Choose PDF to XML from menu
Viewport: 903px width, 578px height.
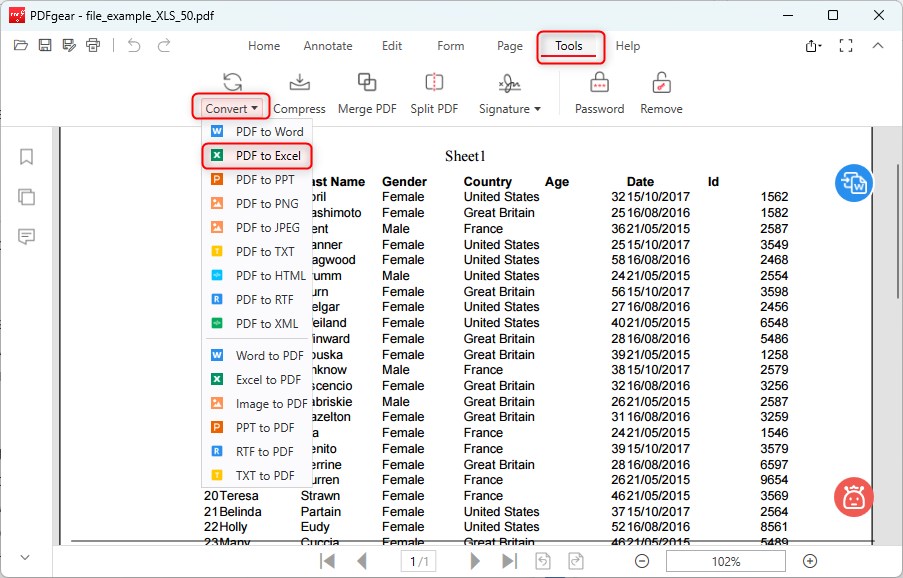(x=257, y=324)
